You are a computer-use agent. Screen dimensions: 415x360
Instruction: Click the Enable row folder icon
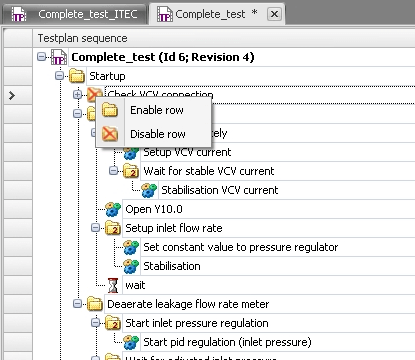pos(110,110)
